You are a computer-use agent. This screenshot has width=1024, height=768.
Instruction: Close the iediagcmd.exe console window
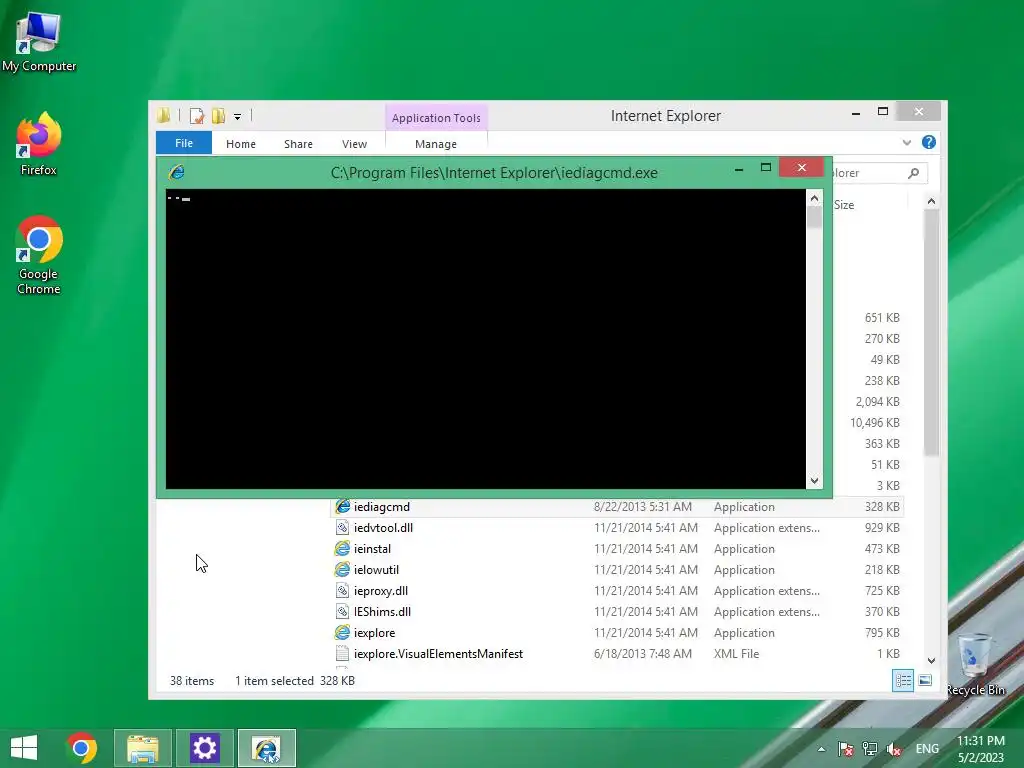tap(801, 168)
